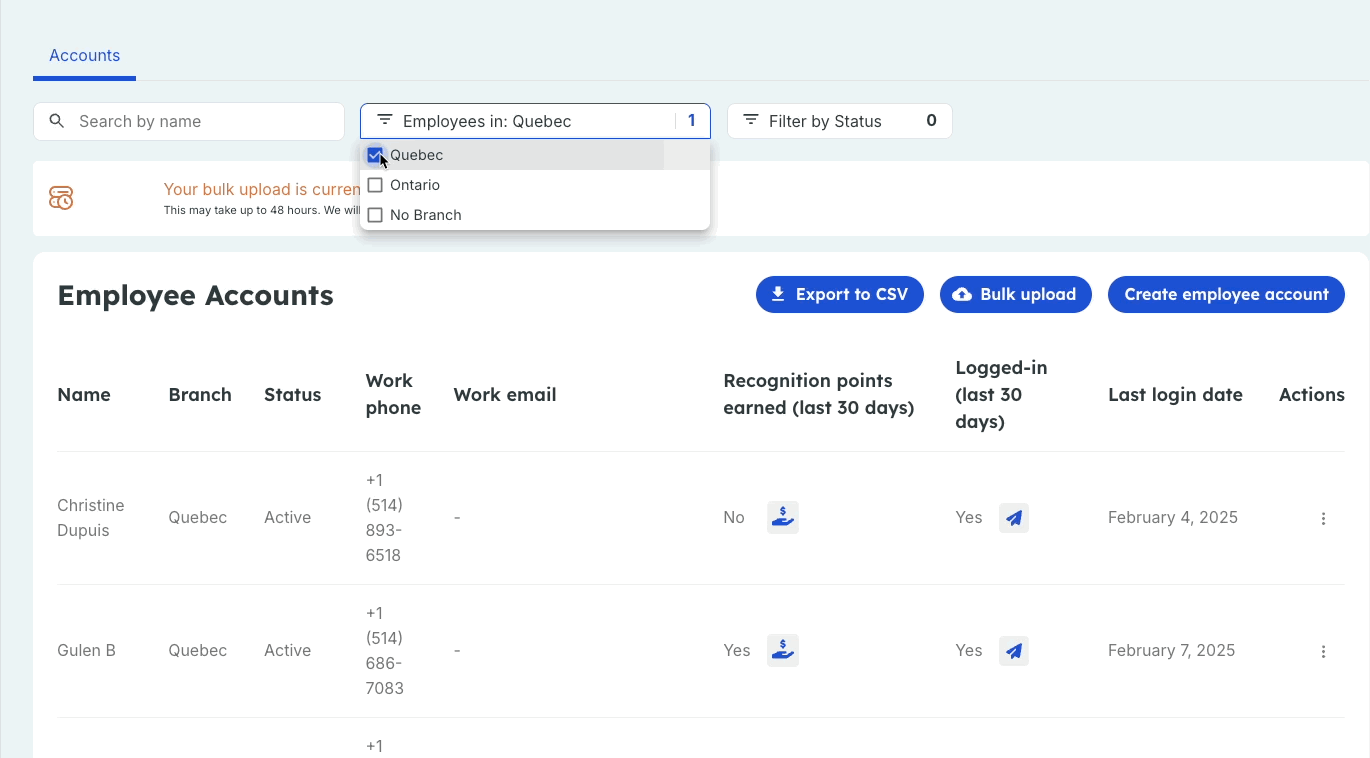Click the recognition points icon in Christine Dupuis row
1370x758 pixels.
(783, 518)
